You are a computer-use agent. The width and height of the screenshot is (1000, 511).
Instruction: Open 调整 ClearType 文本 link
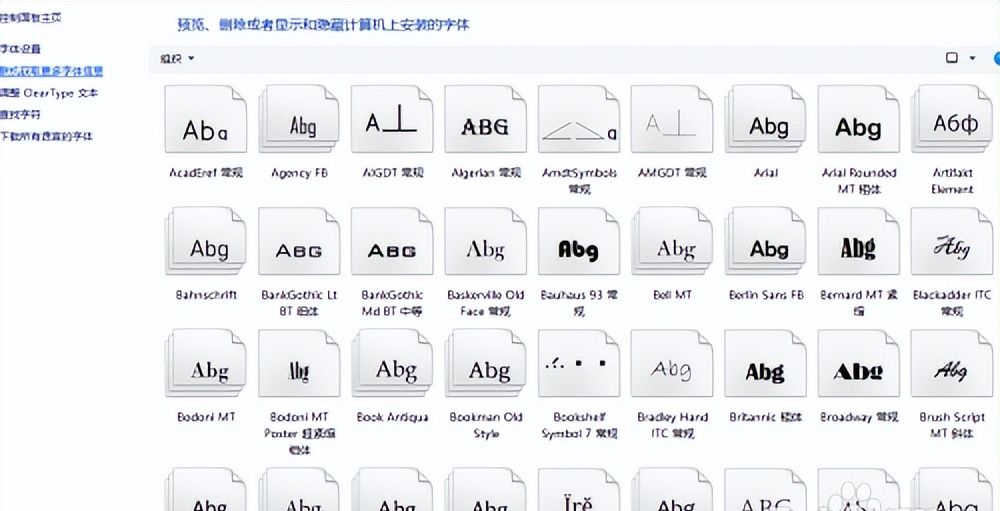pos(49,93)
